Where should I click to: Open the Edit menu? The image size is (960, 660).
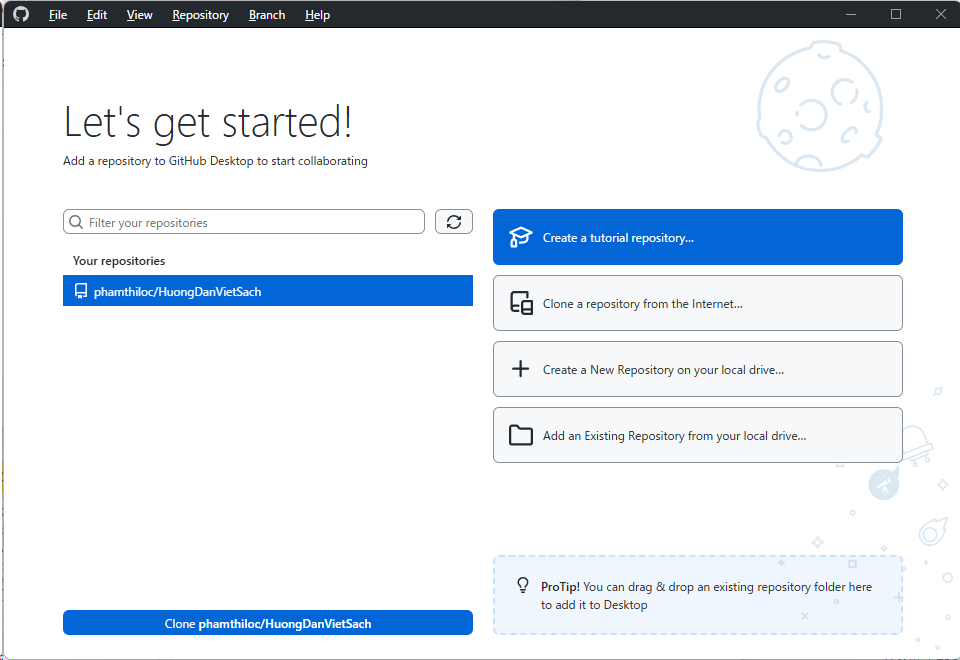point(97,15)
